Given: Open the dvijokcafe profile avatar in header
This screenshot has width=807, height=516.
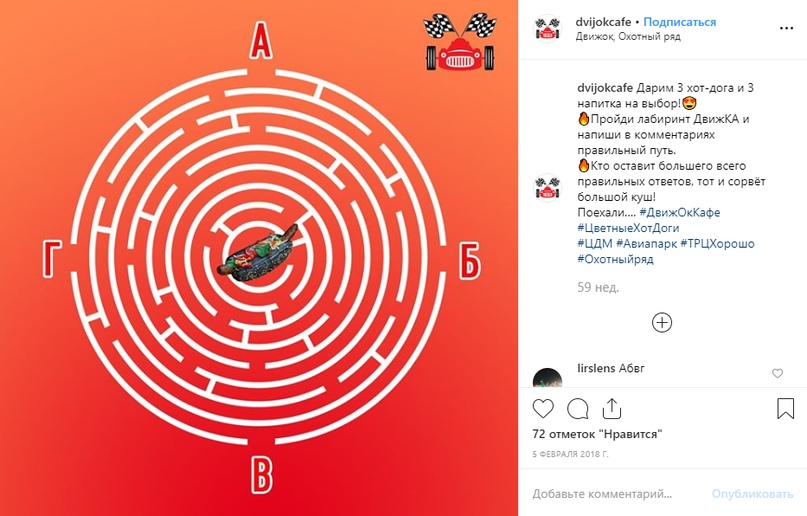Looking at the screenshot, I should point(547,28).
